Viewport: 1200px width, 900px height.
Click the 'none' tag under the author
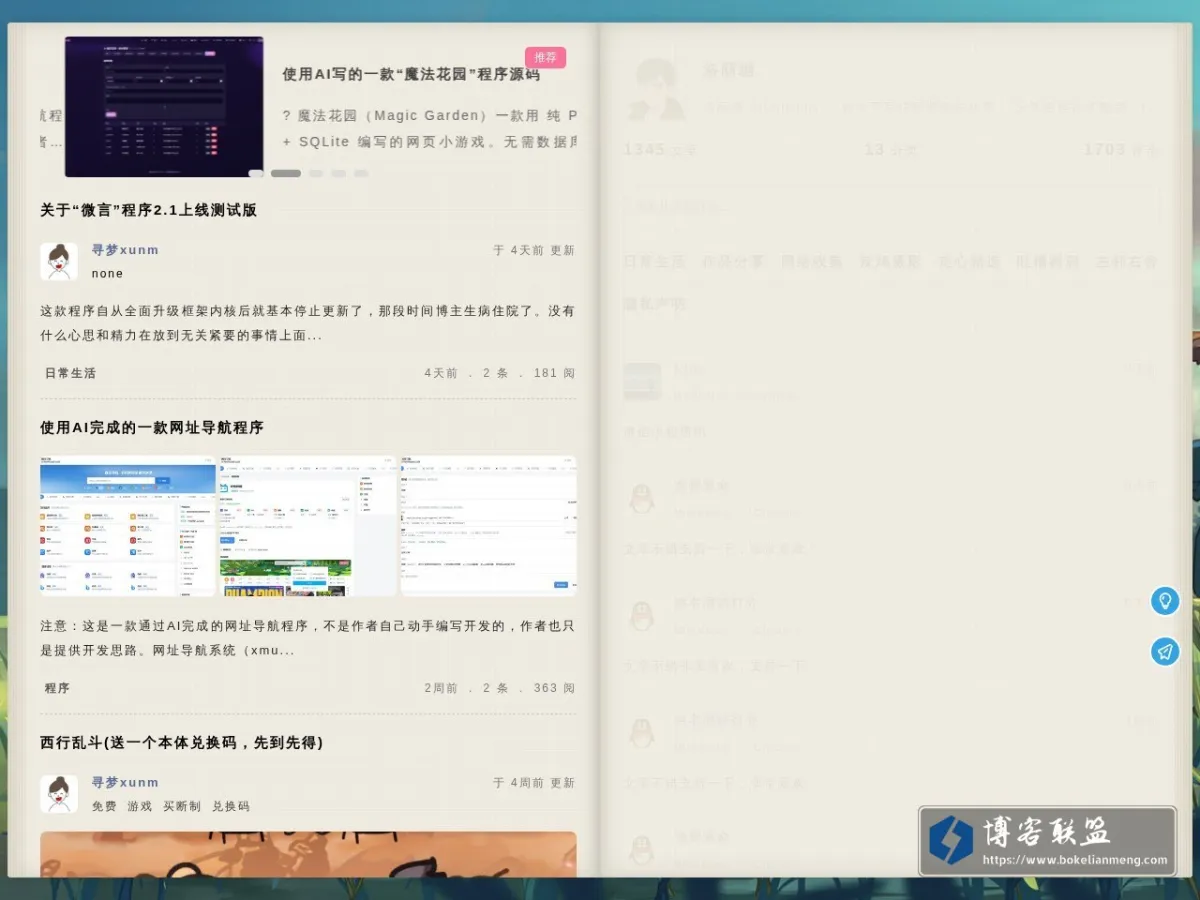pyautogui.click(x=107, y=273)
